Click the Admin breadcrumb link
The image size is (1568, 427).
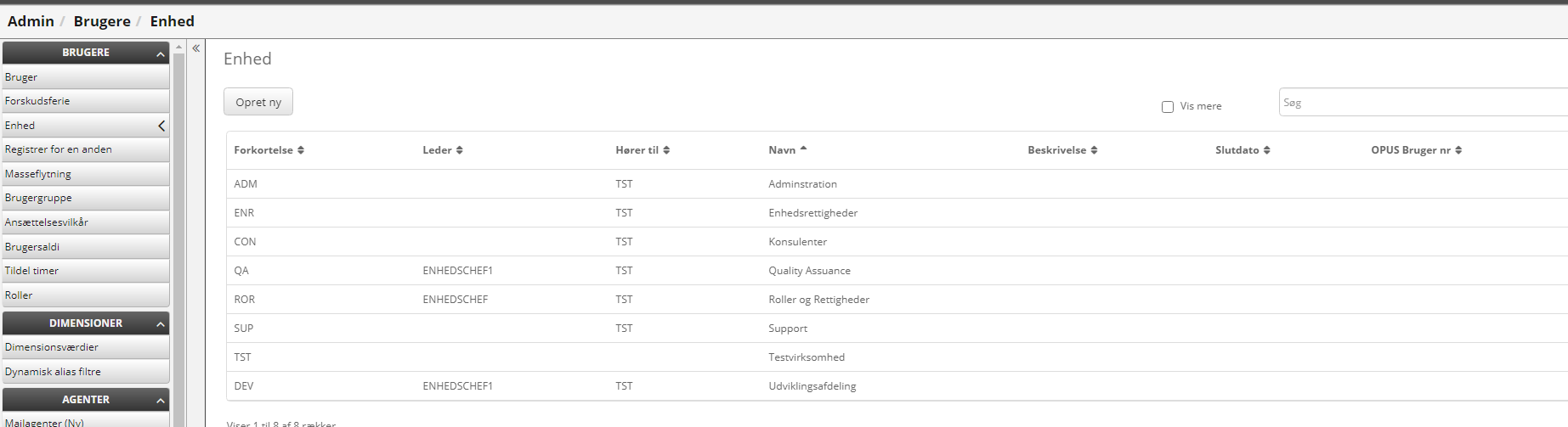coord(31,21)
